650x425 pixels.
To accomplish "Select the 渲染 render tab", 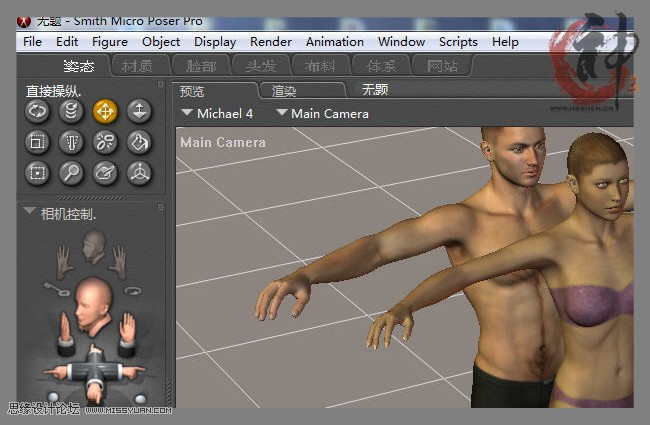I will 303,91.
